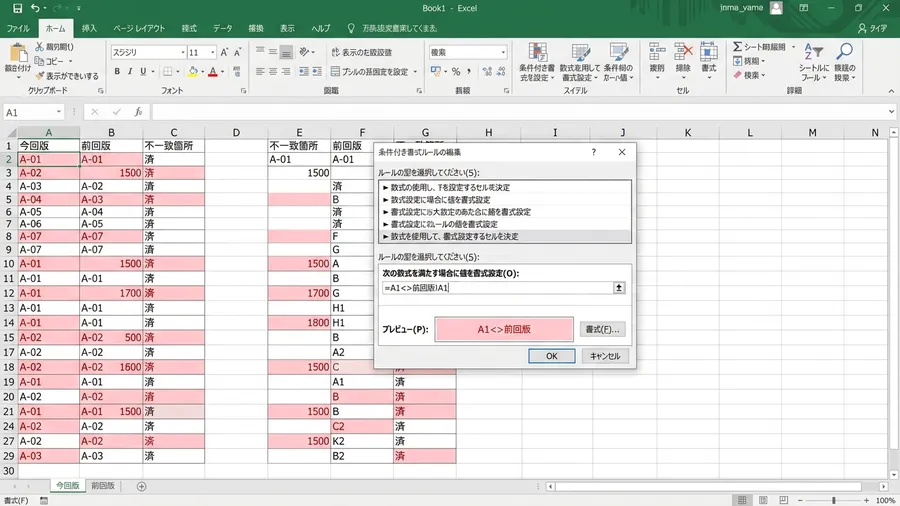
Task: Switch to the Page Layout tab
Action: 138,28
